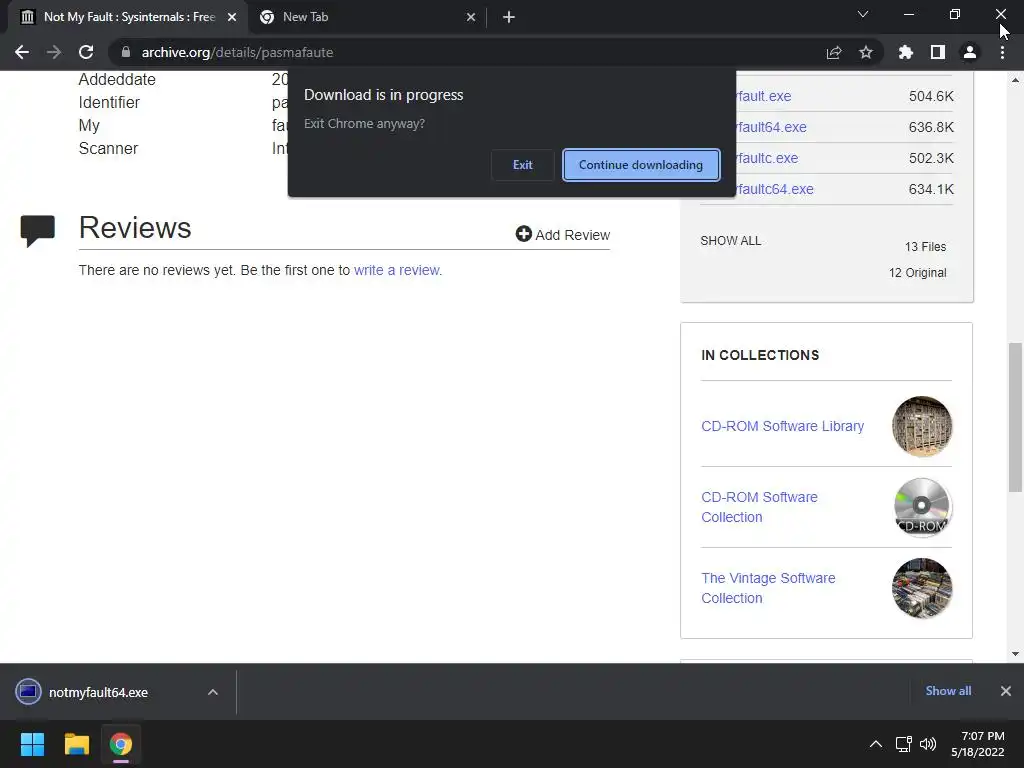Viewport: 1024px width, 768px height.
Task: Click the notmyfault64.exe download item
Action: tap(98, 692)
